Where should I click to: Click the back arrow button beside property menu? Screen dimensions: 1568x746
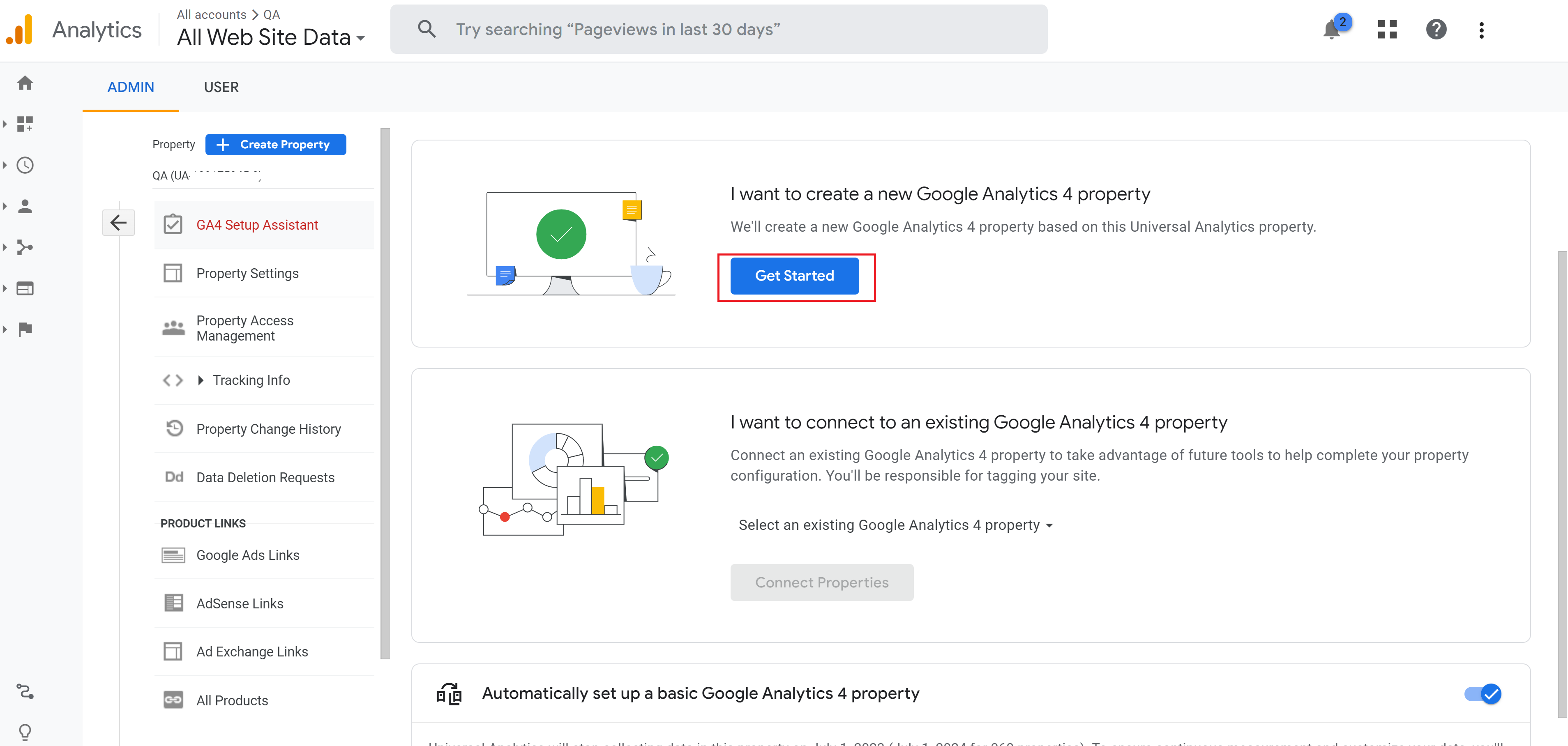click(x=118, y=223)
